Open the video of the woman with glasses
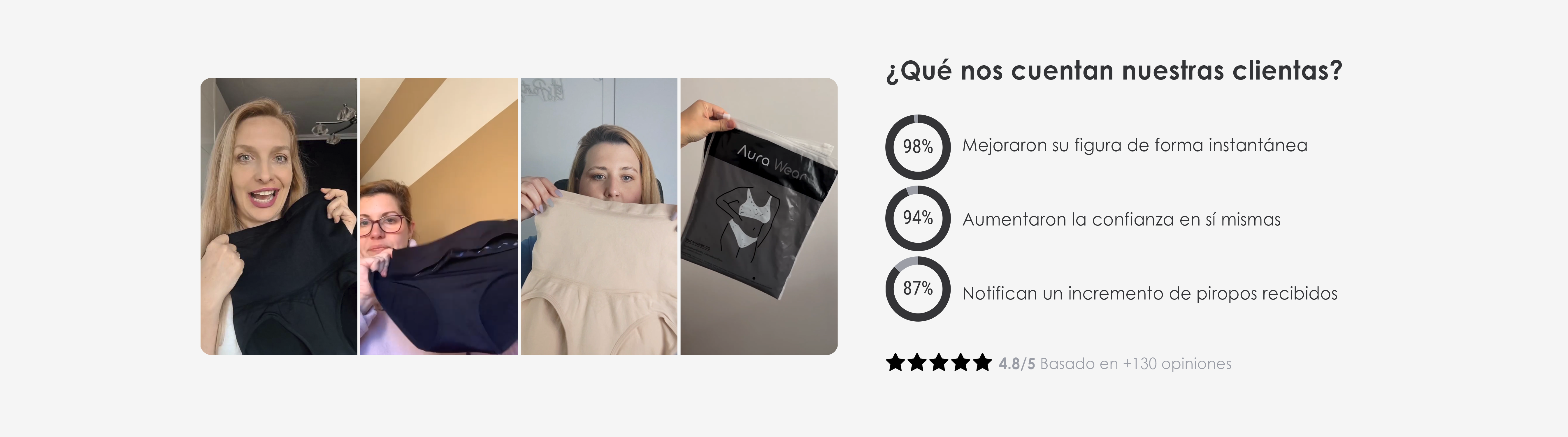The width and height of the screenshot is (1568, 437). point(439,217)
